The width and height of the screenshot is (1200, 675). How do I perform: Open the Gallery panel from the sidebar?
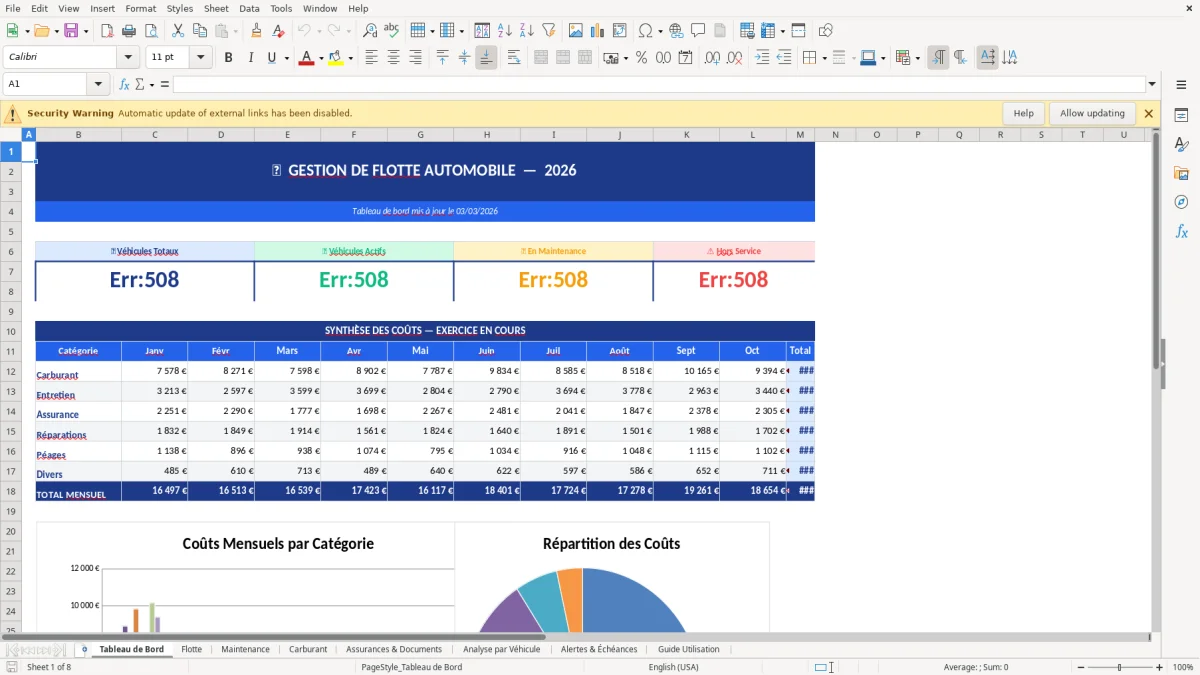tap(1181, 171)
